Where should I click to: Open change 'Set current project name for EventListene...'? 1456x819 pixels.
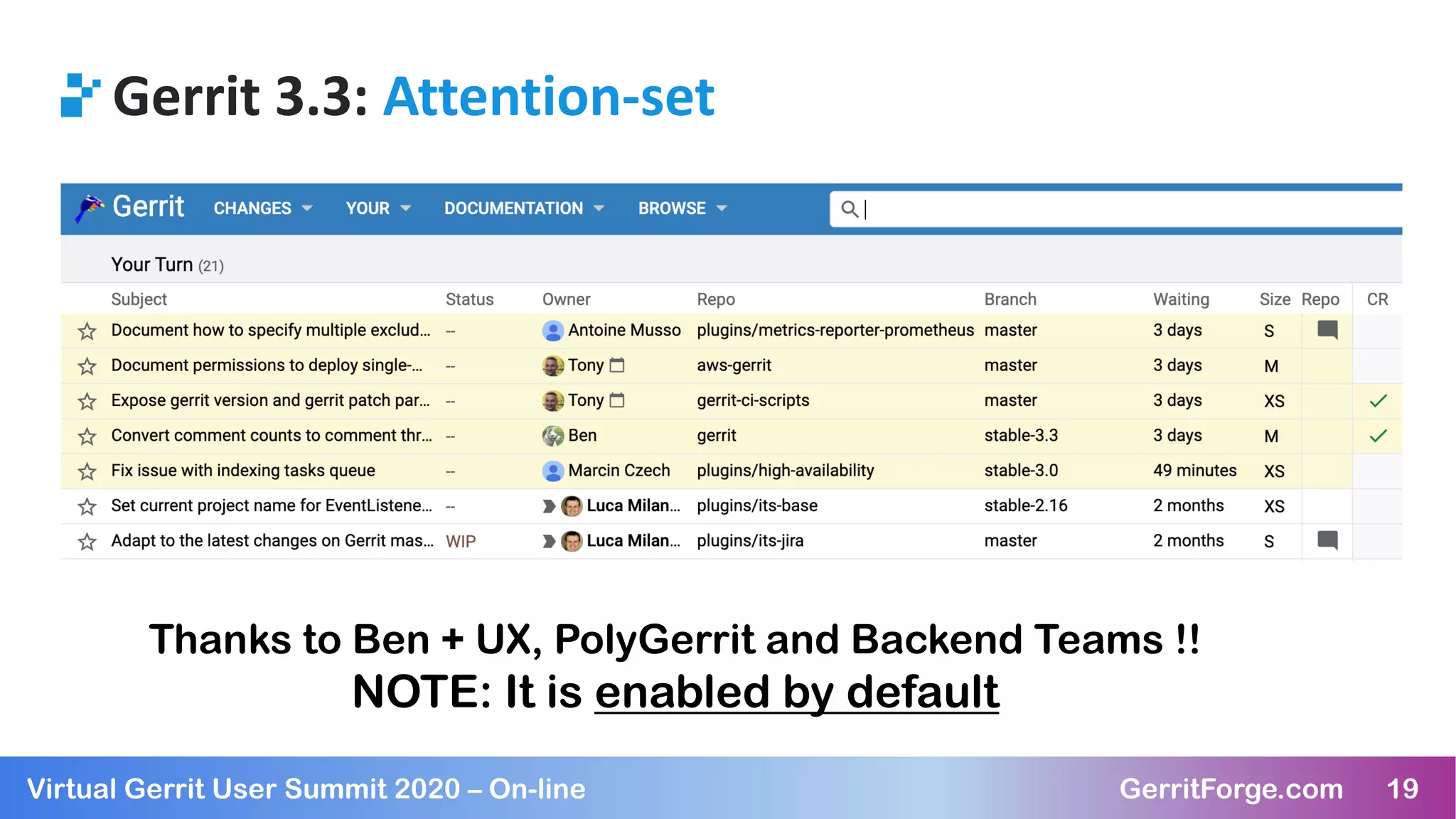point(272,505)
